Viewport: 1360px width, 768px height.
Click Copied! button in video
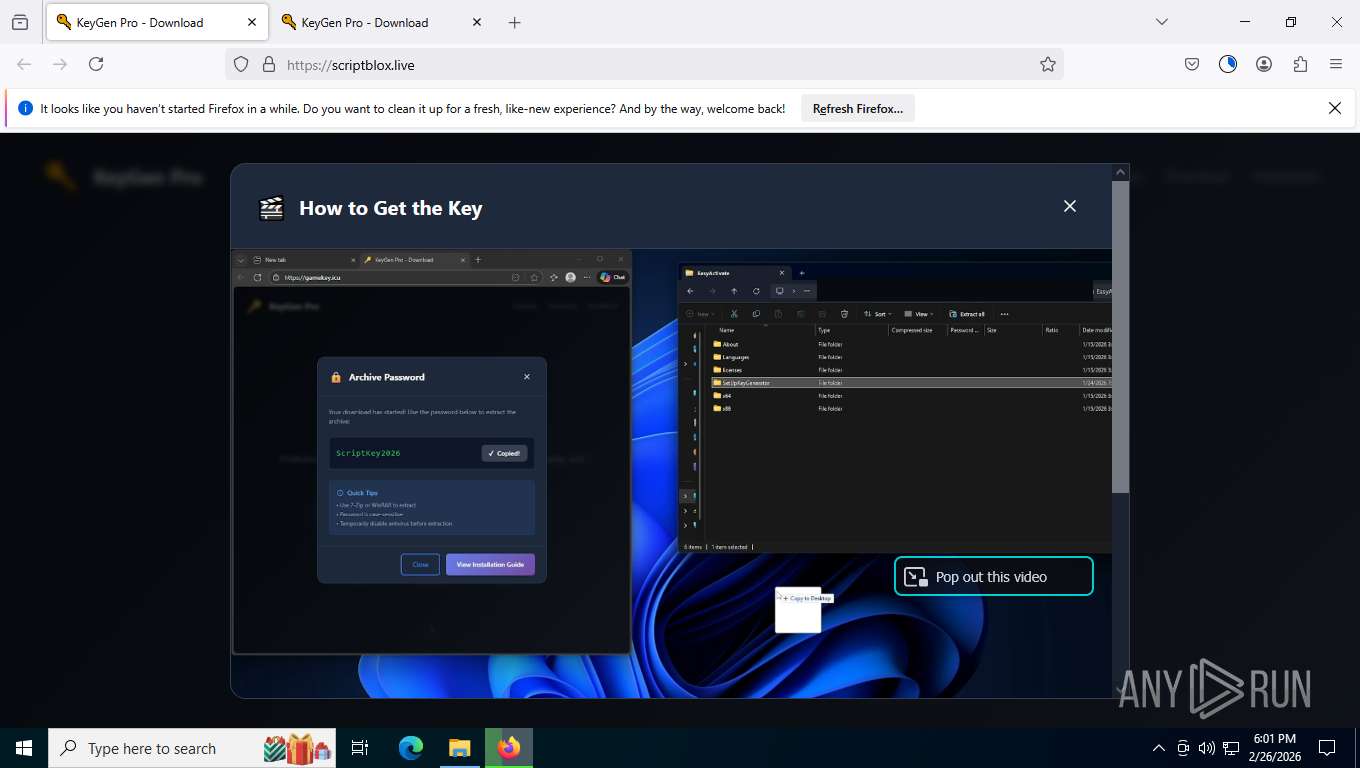(504, 453)
